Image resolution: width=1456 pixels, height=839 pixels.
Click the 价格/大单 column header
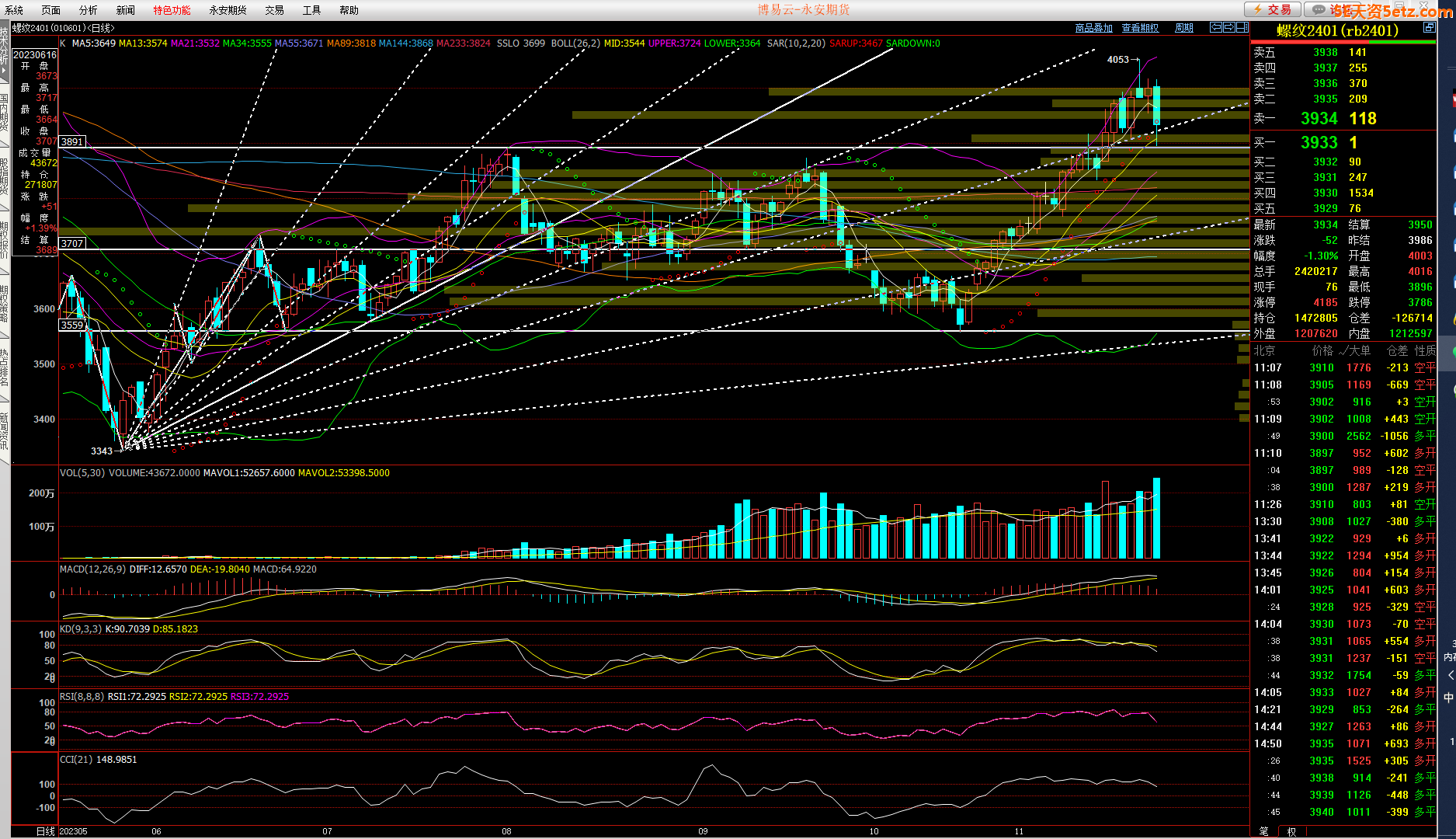(x=1341, y=350)
